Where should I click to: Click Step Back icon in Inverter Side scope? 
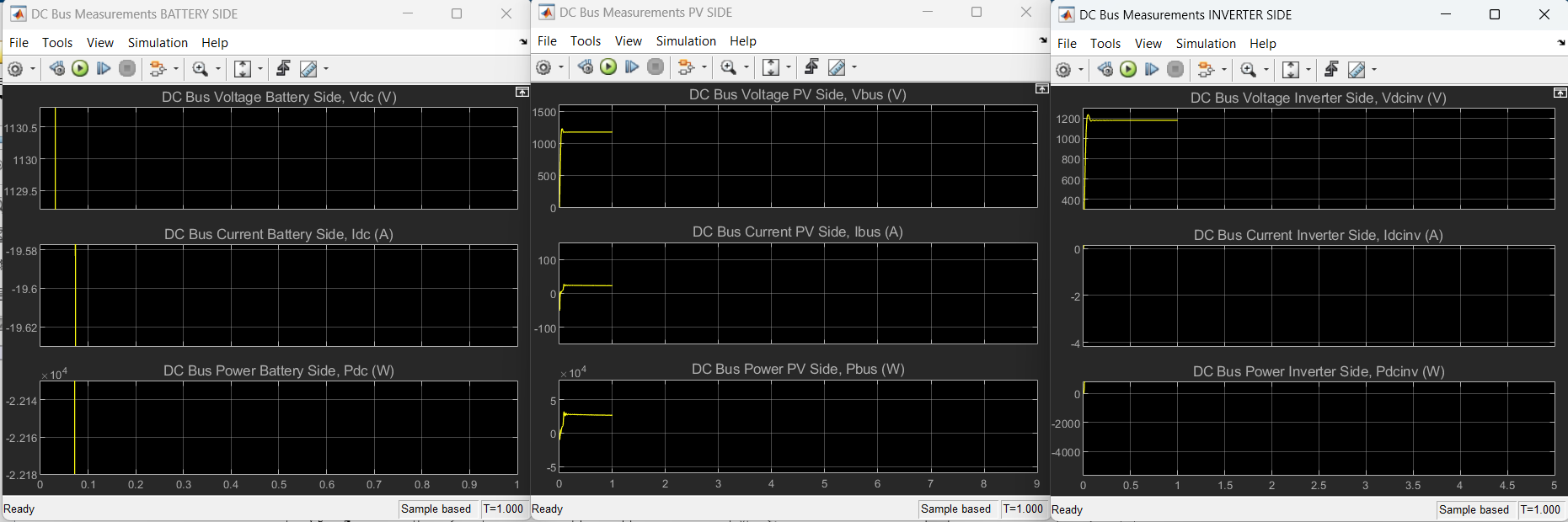pos(1105,70)
